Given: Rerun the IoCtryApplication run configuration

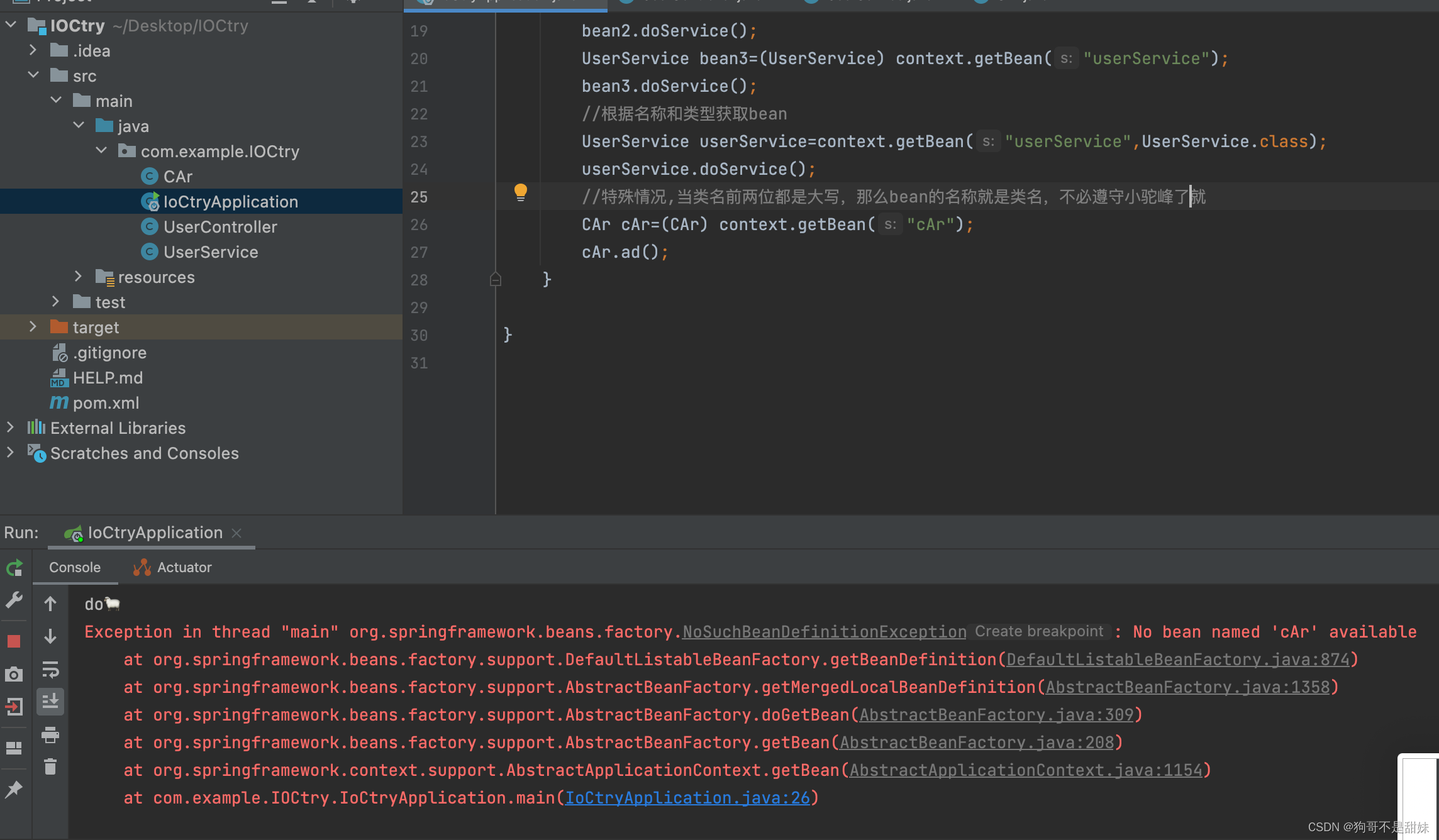Looking at the screenshot, I should click(x=13, y=568).
